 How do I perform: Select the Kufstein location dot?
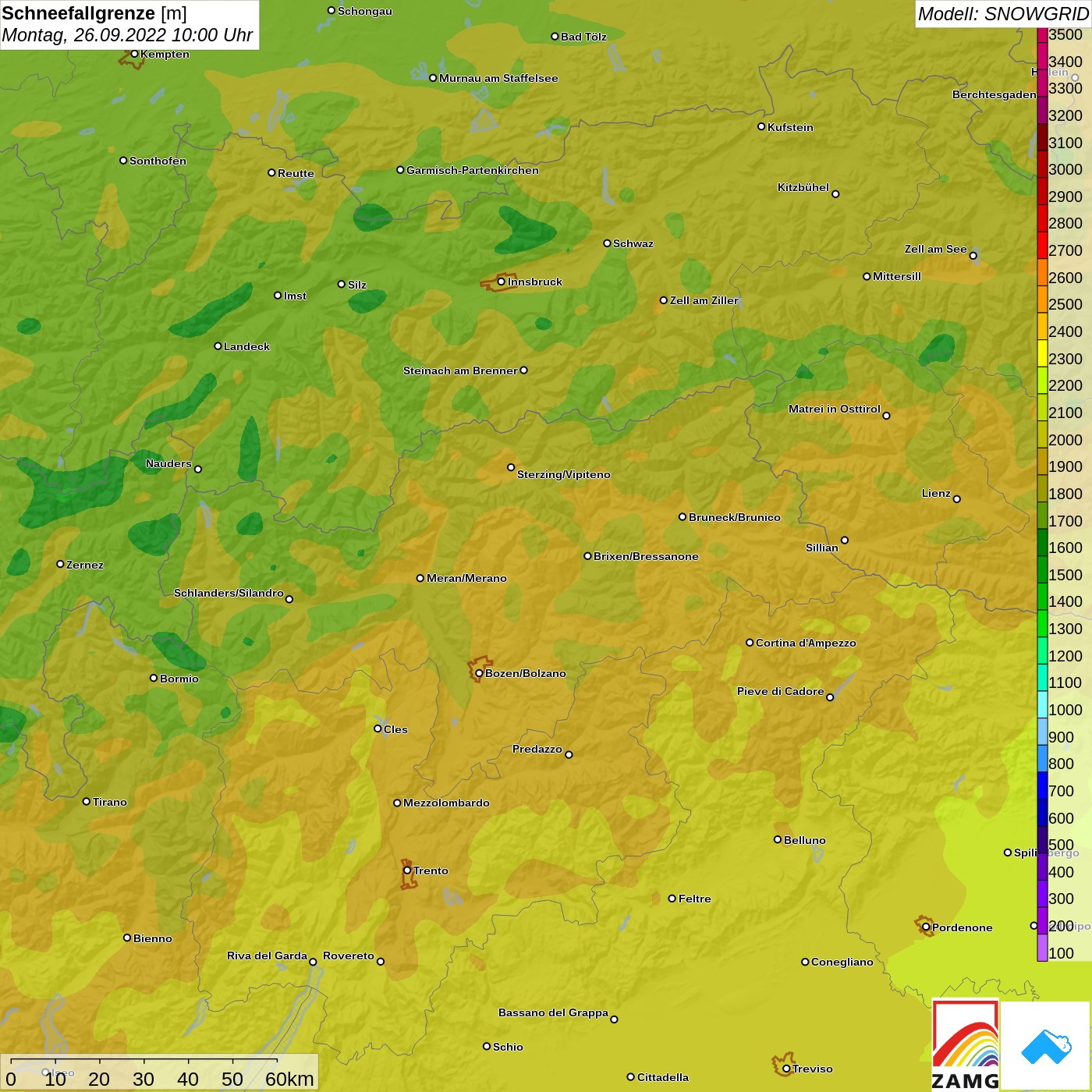click(761, 126)
